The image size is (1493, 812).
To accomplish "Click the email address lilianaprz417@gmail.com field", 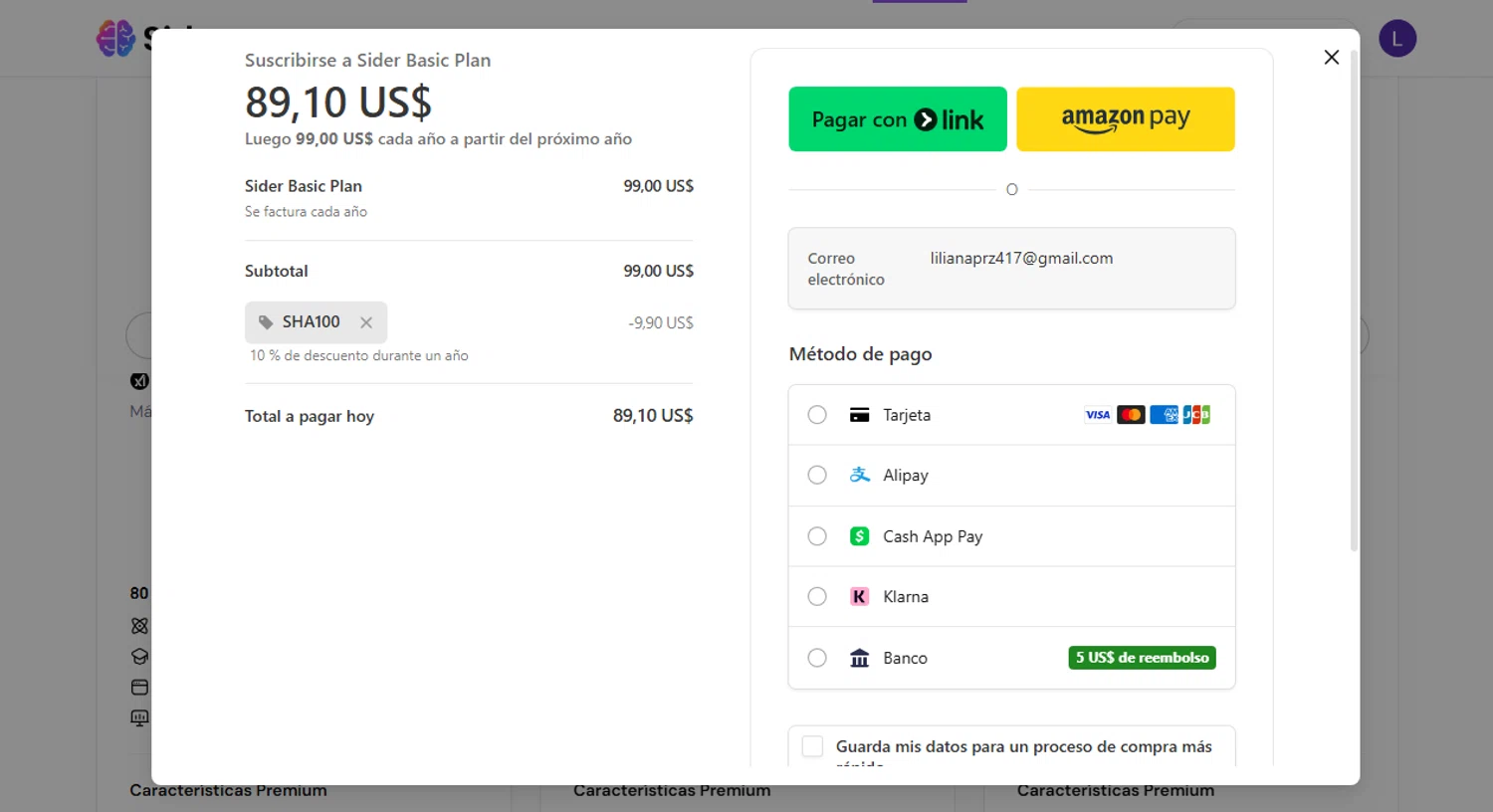I will click(1012, 269).
